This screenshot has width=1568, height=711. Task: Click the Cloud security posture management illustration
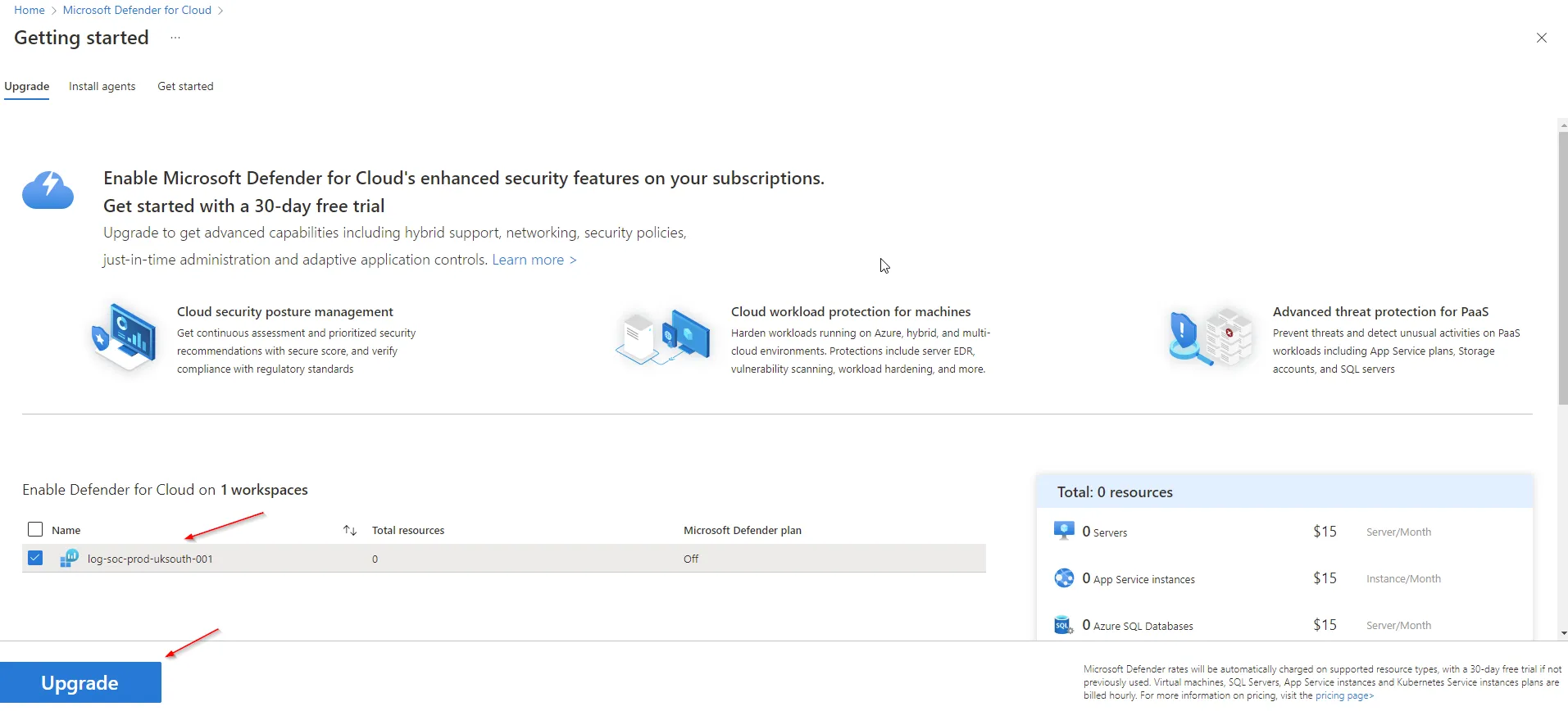tap(125, 338)
